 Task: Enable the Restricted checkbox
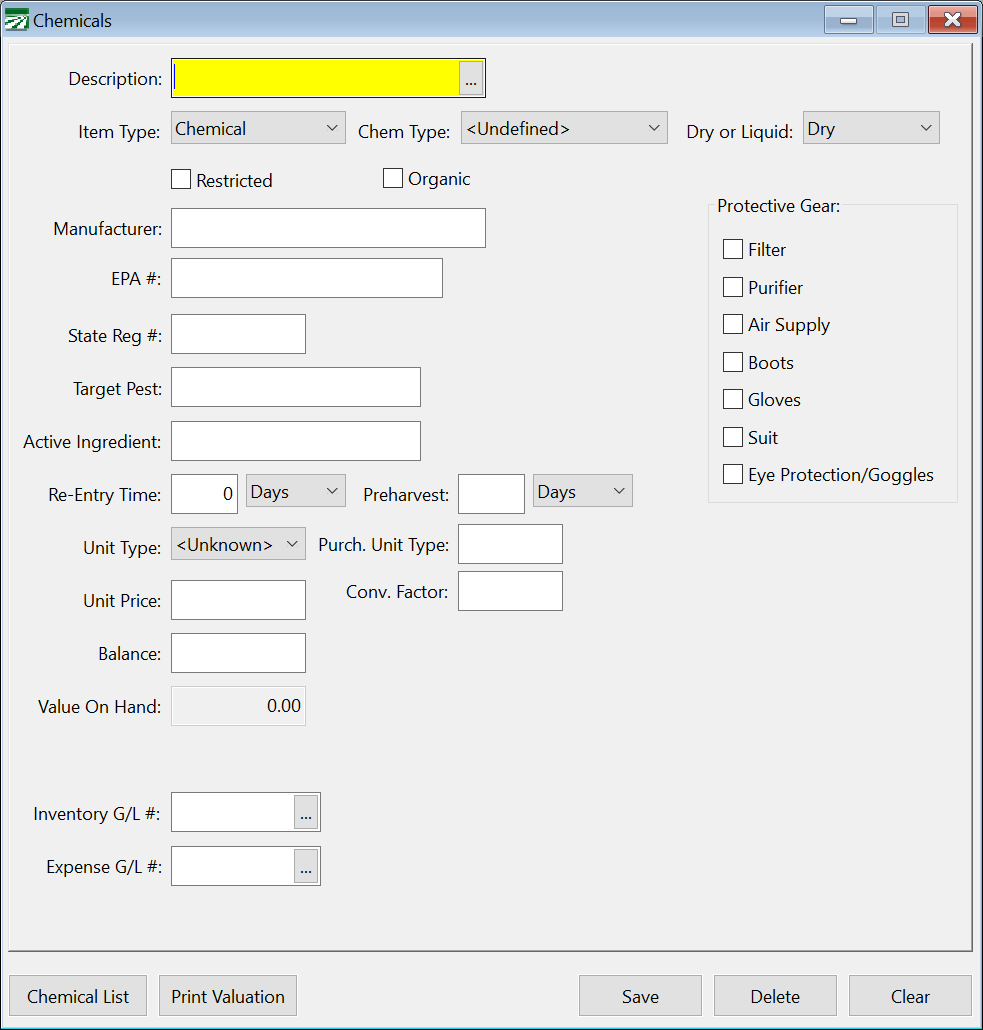181,180
